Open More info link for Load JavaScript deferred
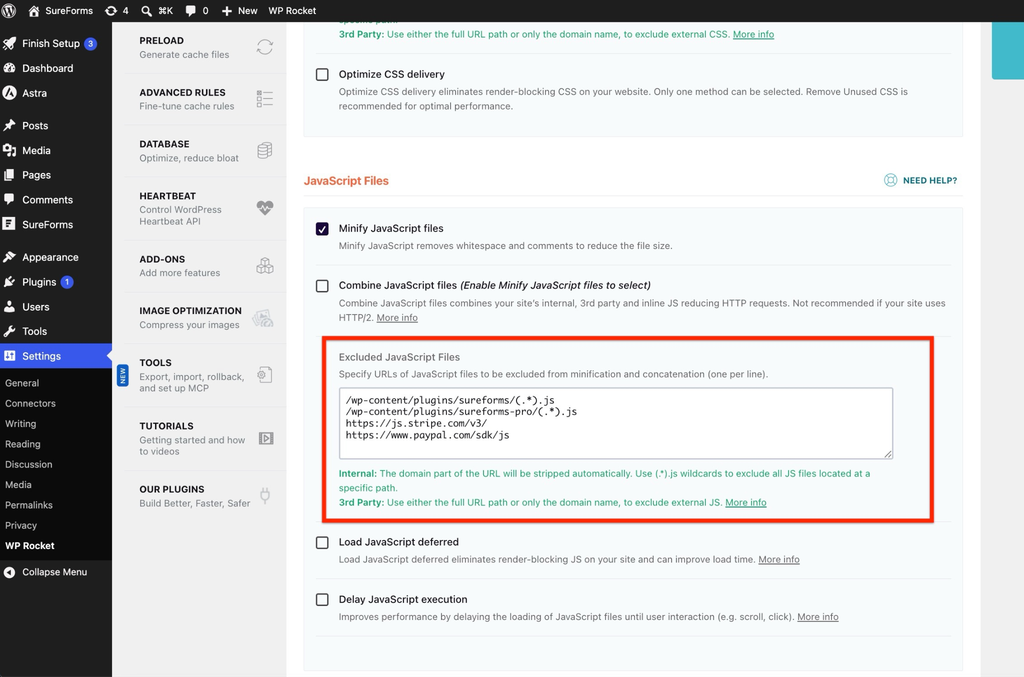This screenshot has width=1024, height=677. [x=778, y=559]
